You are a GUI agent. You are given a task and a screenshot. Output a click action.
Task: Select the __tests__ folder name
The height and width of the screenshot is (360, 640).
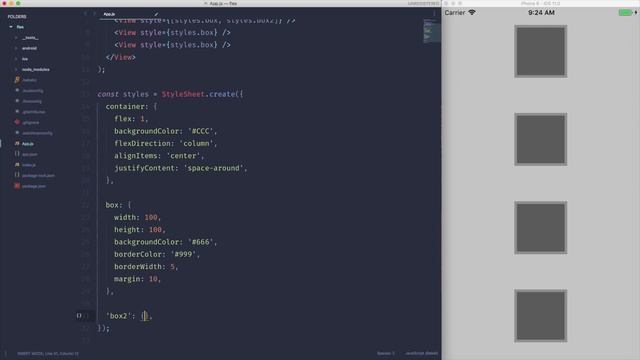point(30,38)
